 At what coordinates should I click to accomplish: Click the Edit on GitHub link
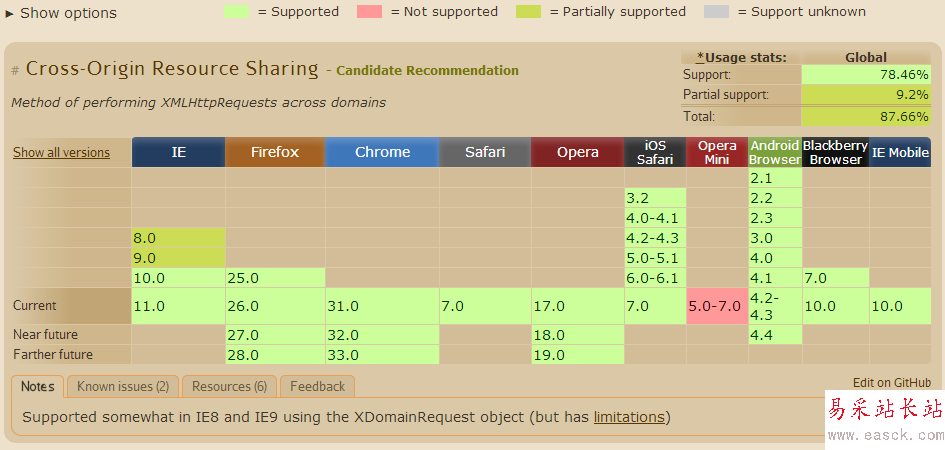[891, 383]
